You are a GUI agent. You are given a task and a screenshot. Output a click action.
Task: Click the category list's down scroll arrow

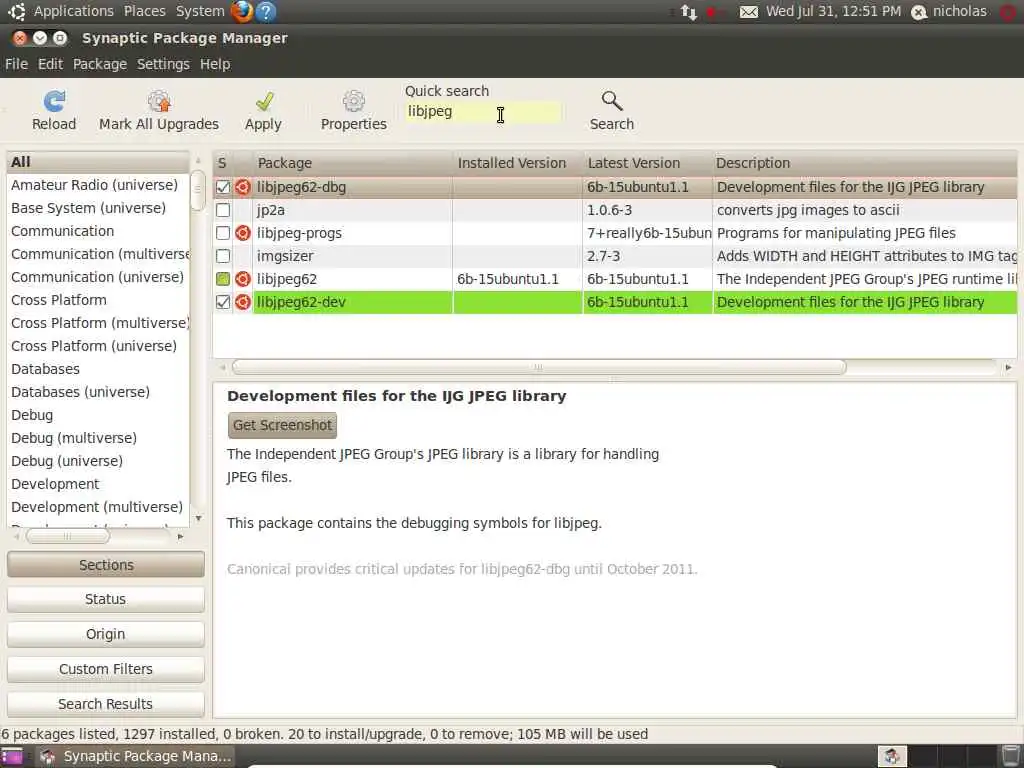click(198, 519)
